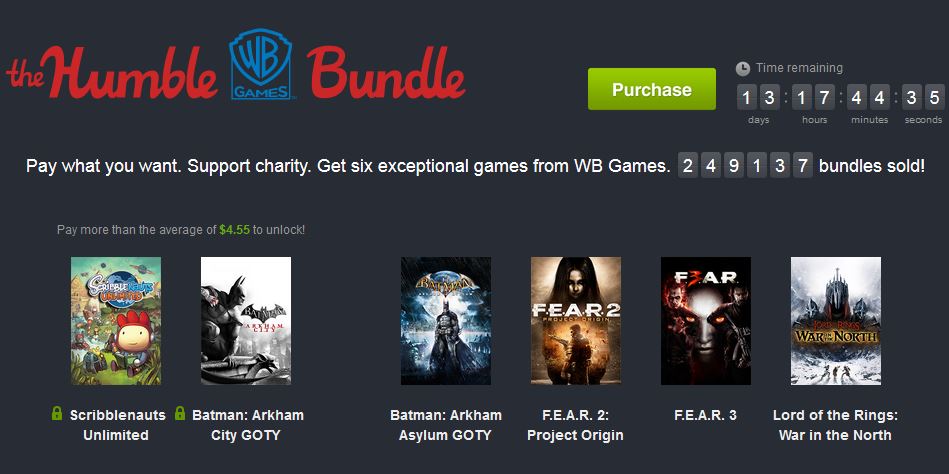Click the WB Games shield logo

(261, 64)
